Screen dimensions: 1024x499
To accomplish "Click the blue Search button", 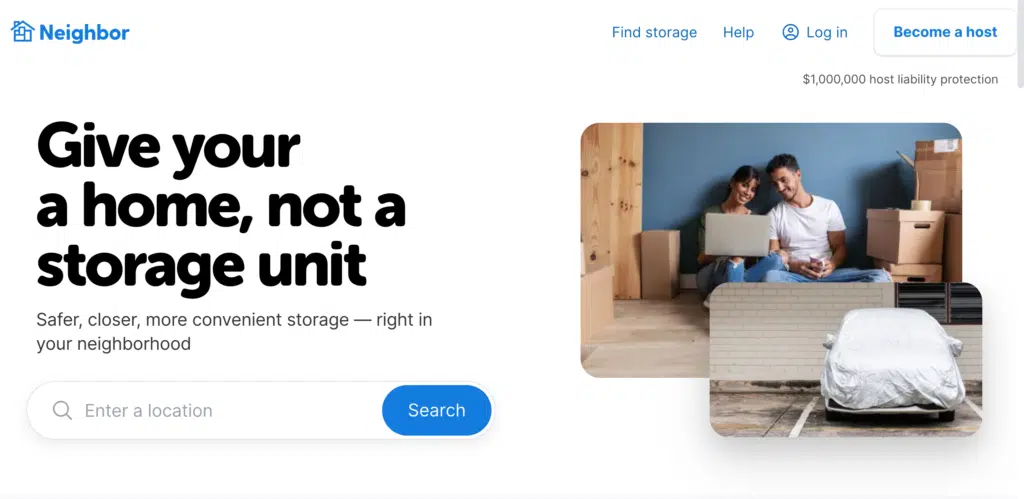I will [x=436, y=410].
